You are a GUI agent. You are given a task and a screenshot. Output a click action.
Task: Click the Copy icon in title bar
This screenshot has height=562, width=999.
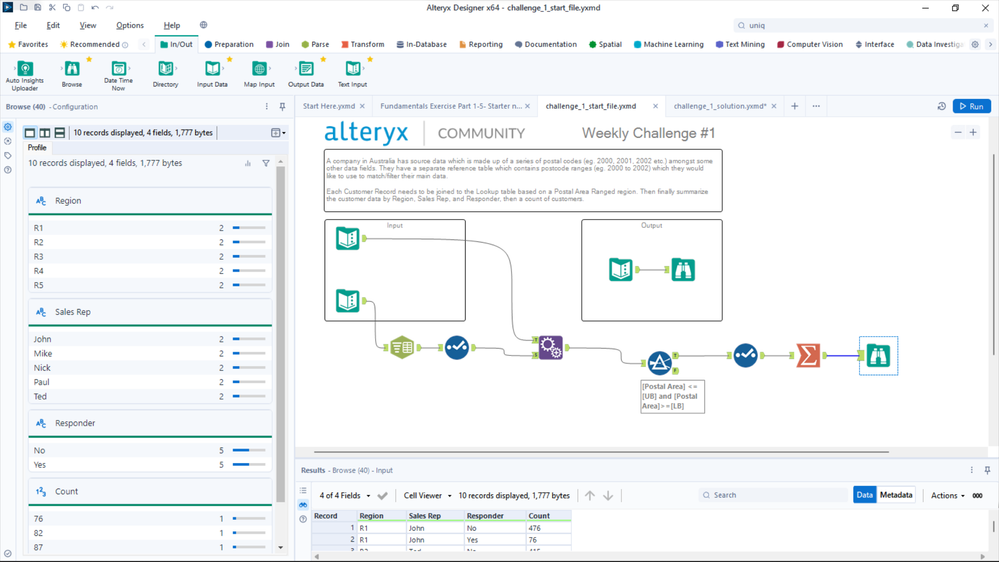coord(66,8)
